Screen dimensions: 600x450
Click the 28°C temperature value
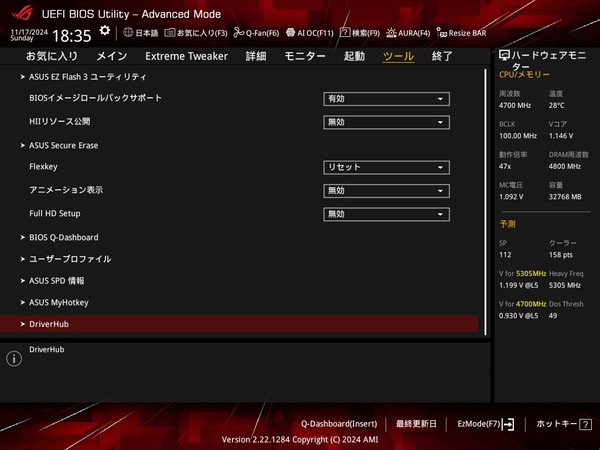click(x=557, y=105)
